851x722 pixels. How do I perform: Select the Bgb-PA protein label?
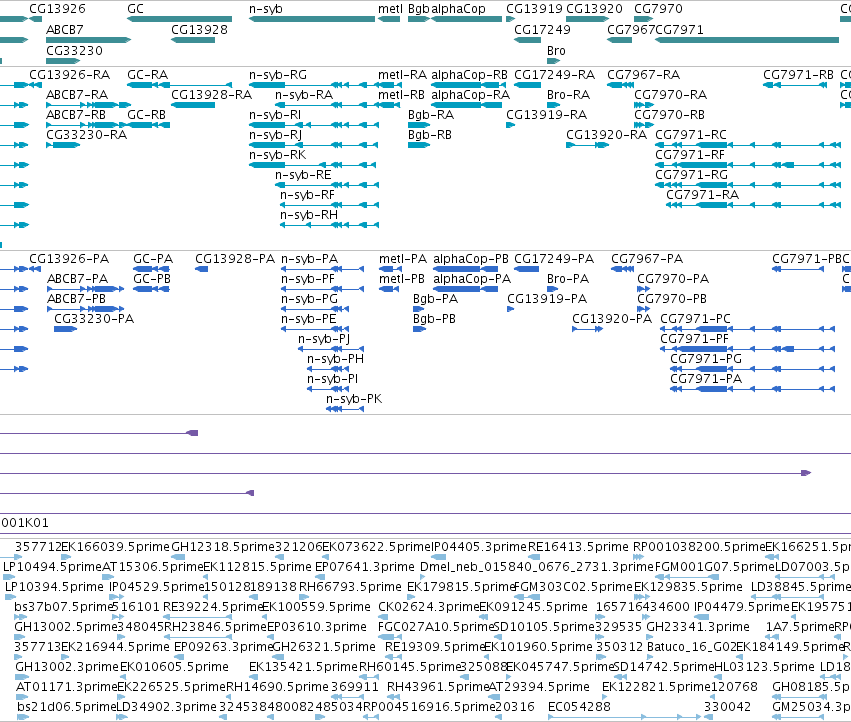click(435, 299)
